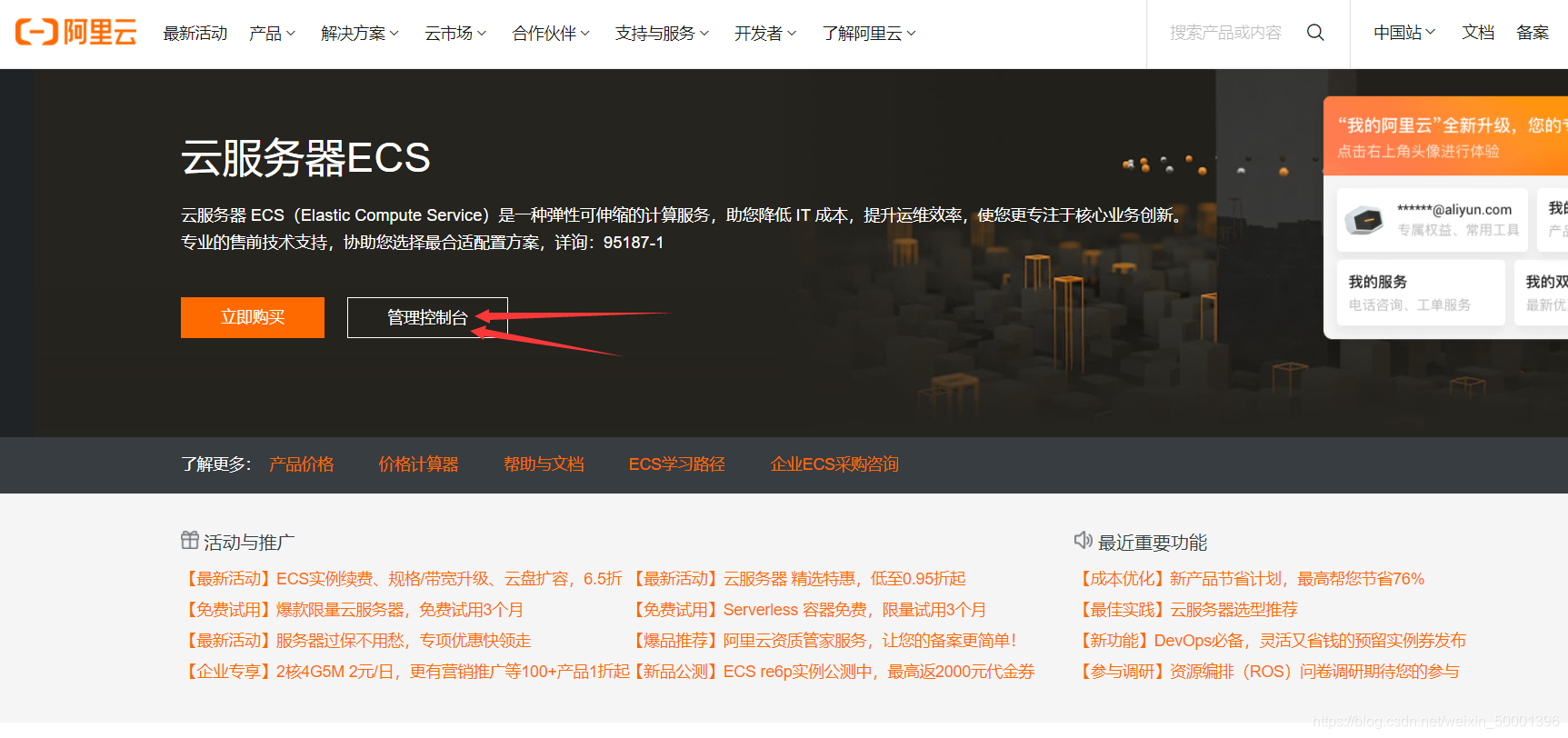Open 最佳实践 云服务器选型推荐 link
The width and height of the screenshot is (1568, 738).
tap(1186, 610)
